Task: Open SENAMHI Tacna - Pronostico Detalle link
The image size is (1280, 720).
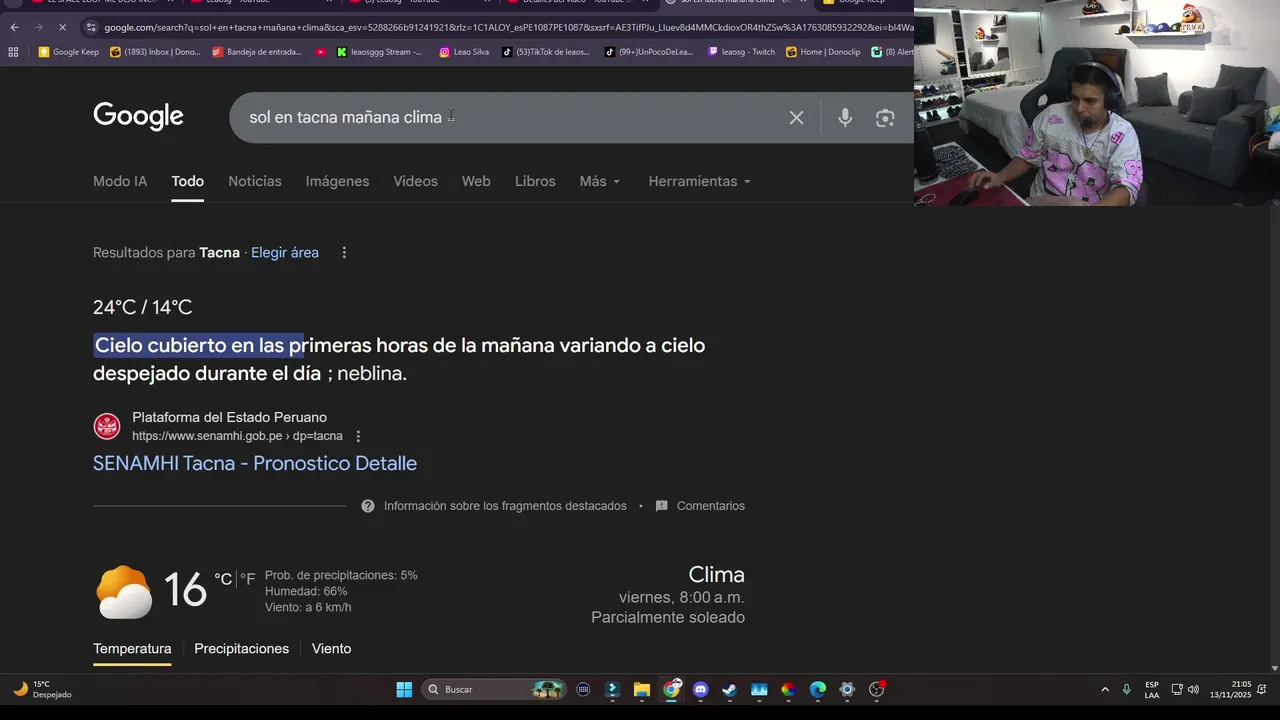Action: click(255, 463)
